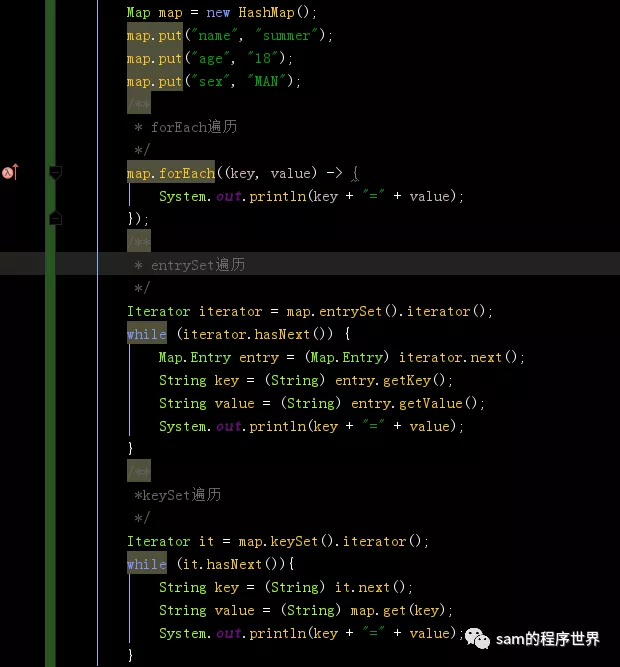Click the "Map.Entry entry" declaration line
This screenshot has height=667, width=620.
coord(342,357)
